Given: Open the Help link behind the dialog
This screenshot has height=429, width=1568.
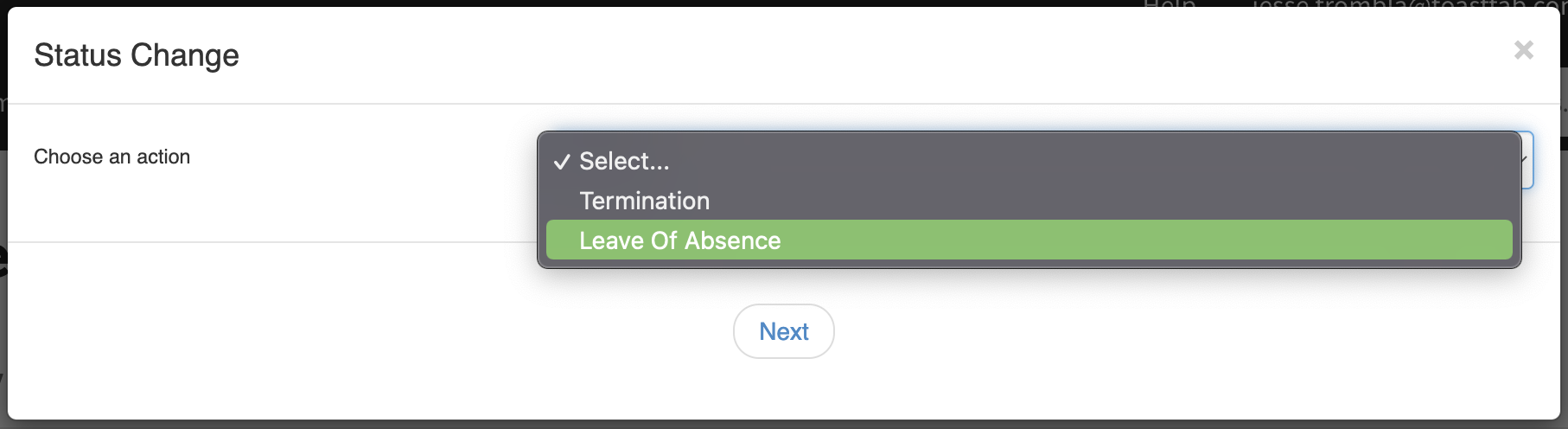Looking at the screenshot, I should click(1169, 4).
